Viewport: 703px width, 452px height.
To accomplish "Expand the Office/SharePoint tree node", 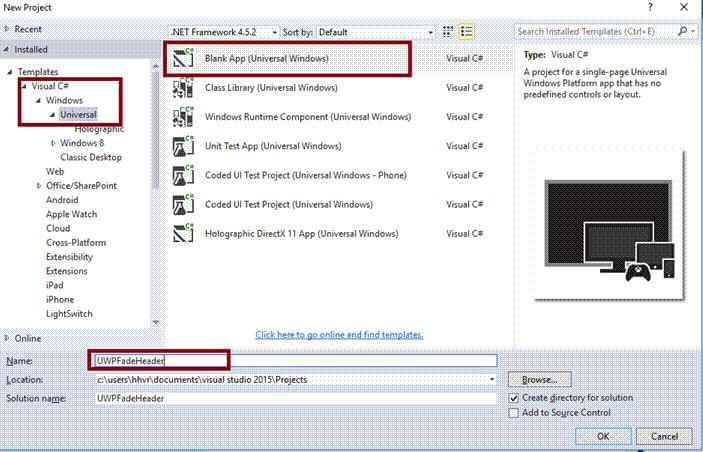I will point(39,186).
